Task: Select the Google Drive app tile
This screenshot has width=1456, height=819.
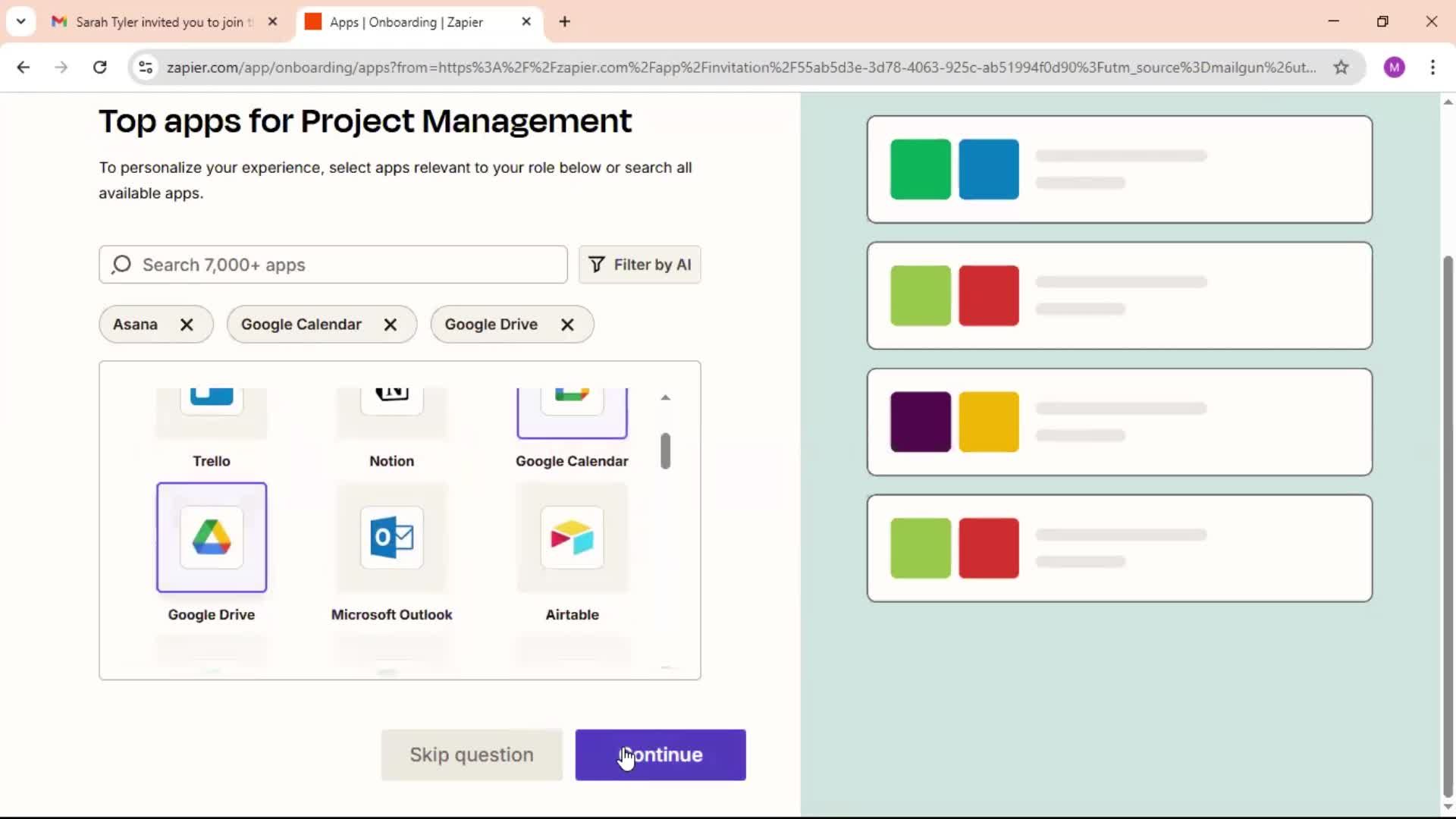Action: click(212, 537)
